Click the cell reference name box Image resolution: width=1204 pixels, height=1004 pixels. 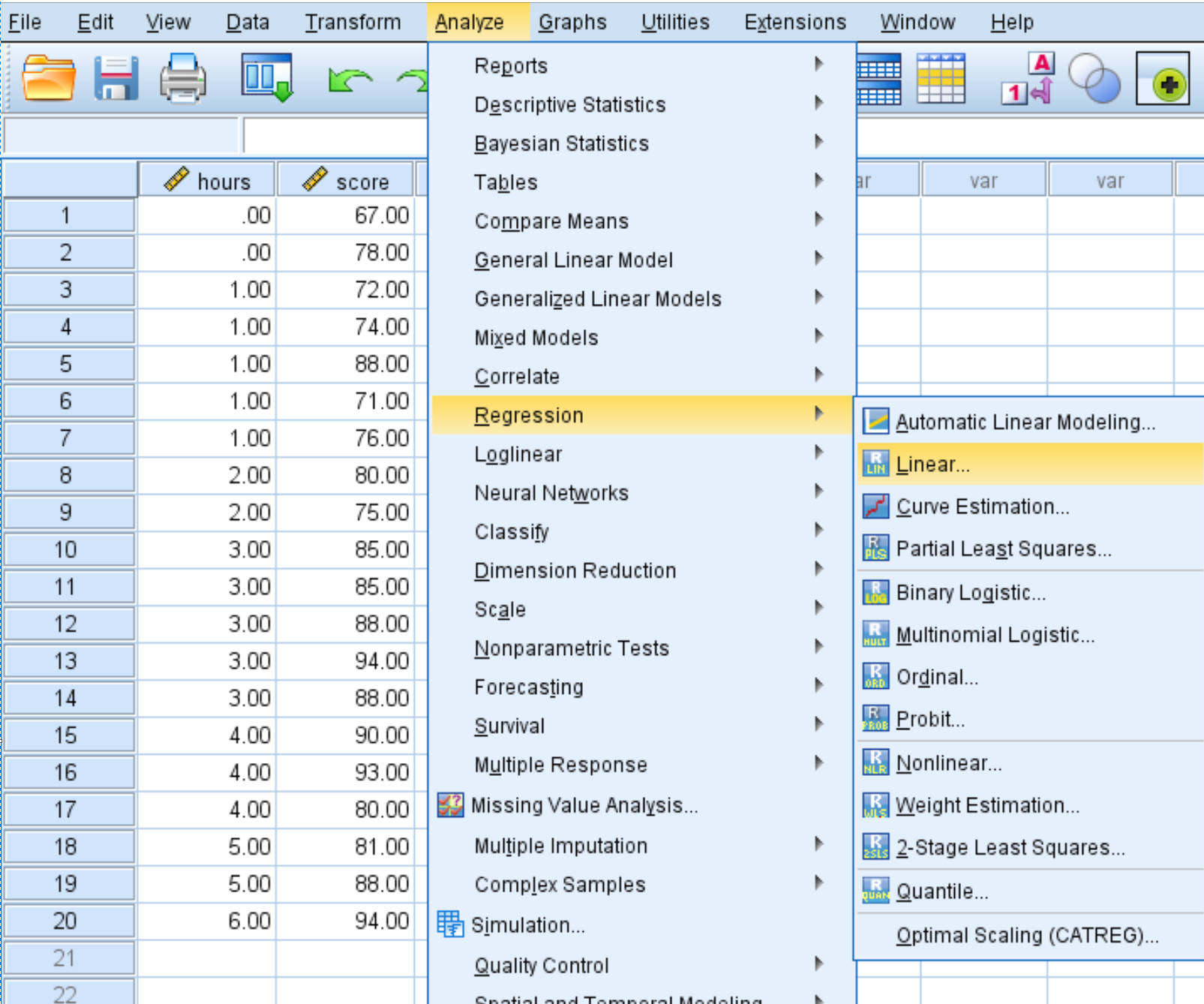122,136
